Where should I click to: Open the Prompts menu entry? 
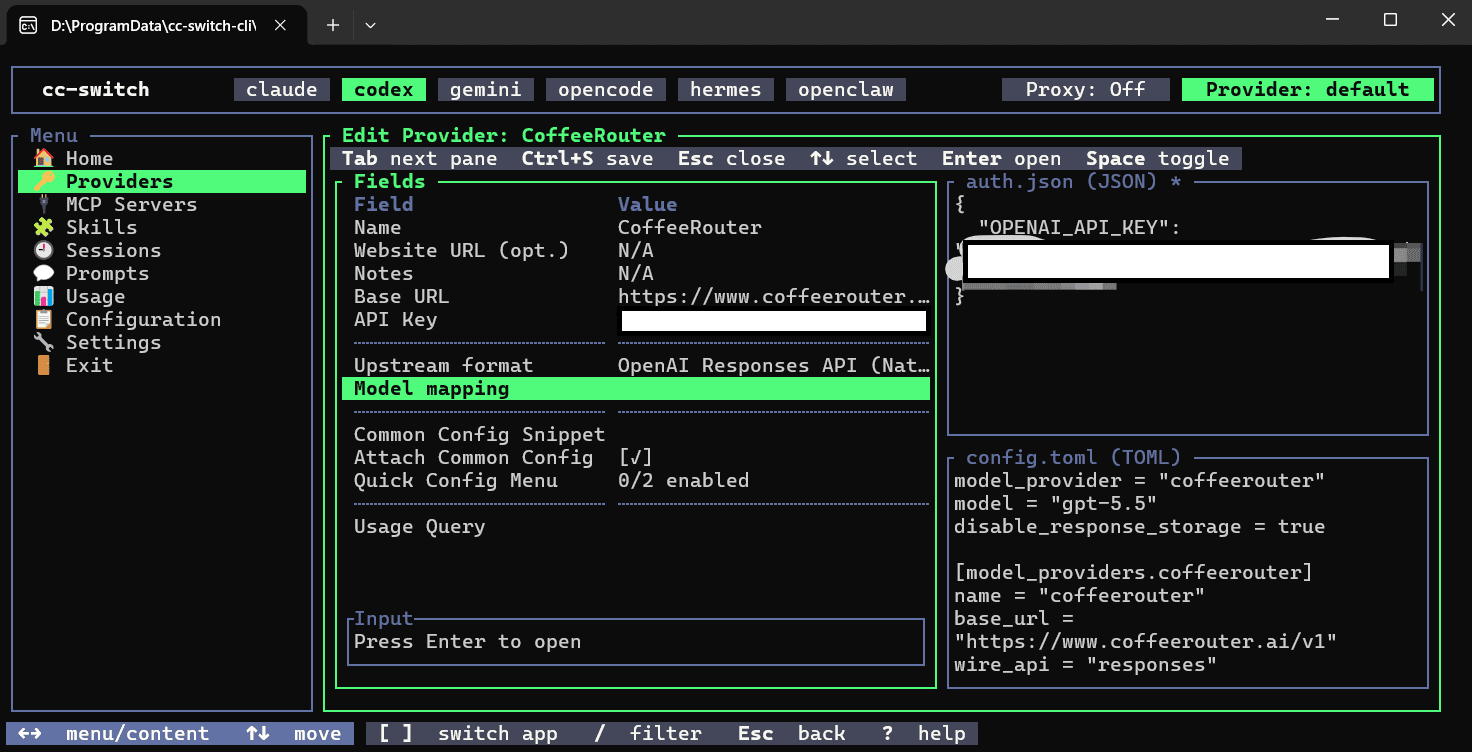click(x=162, y=273)
